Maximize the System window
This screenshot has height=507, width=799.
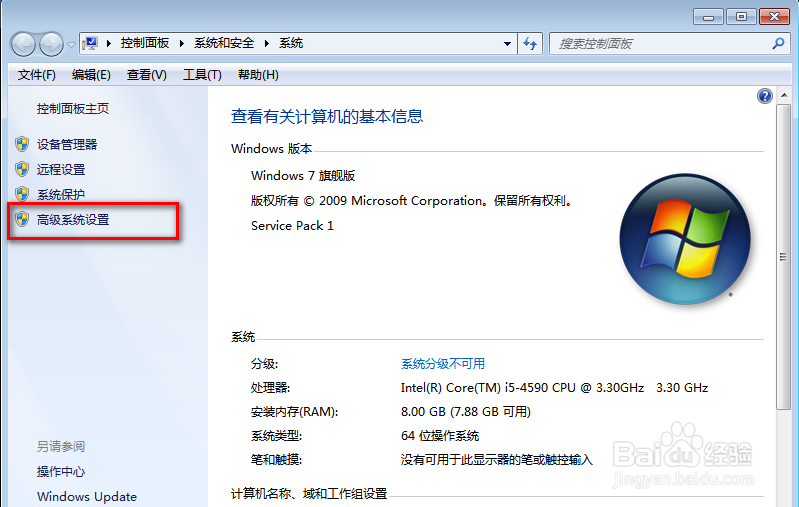(741, 17)
